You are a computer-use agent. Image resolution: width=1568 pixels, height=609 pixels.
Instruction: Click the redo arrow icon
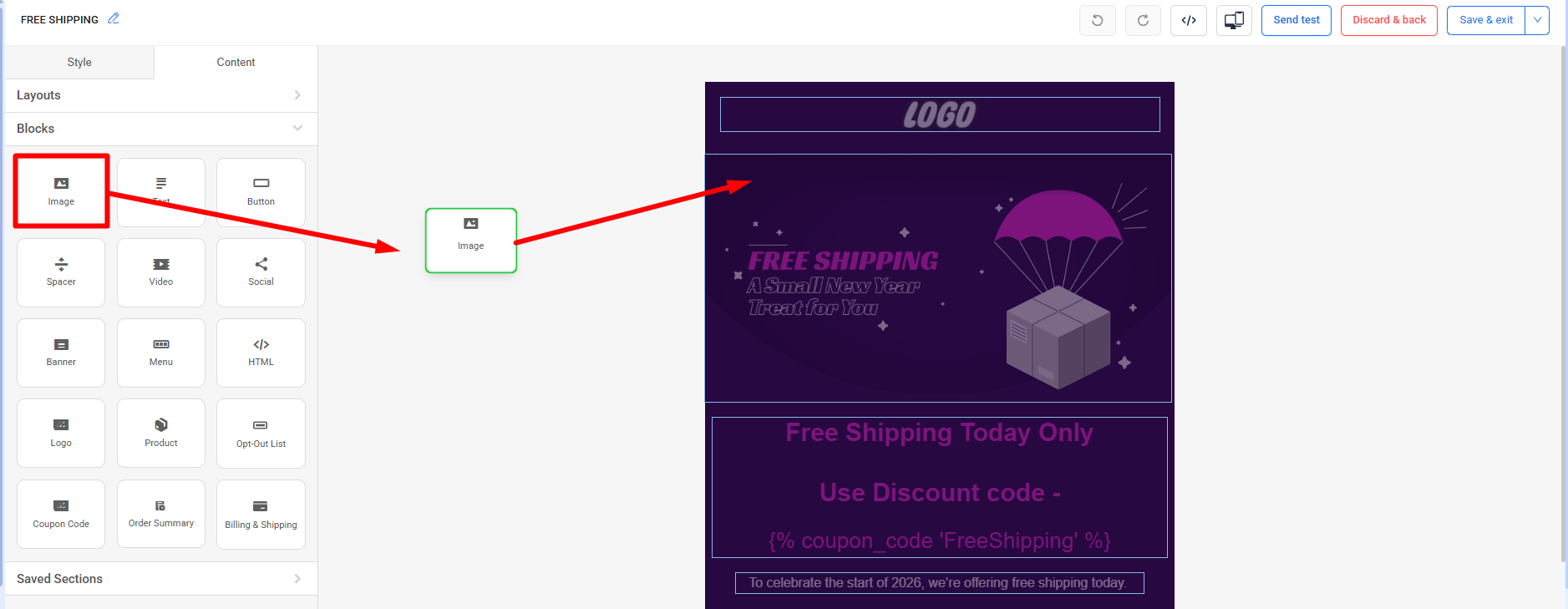[x=1143, y=20]
